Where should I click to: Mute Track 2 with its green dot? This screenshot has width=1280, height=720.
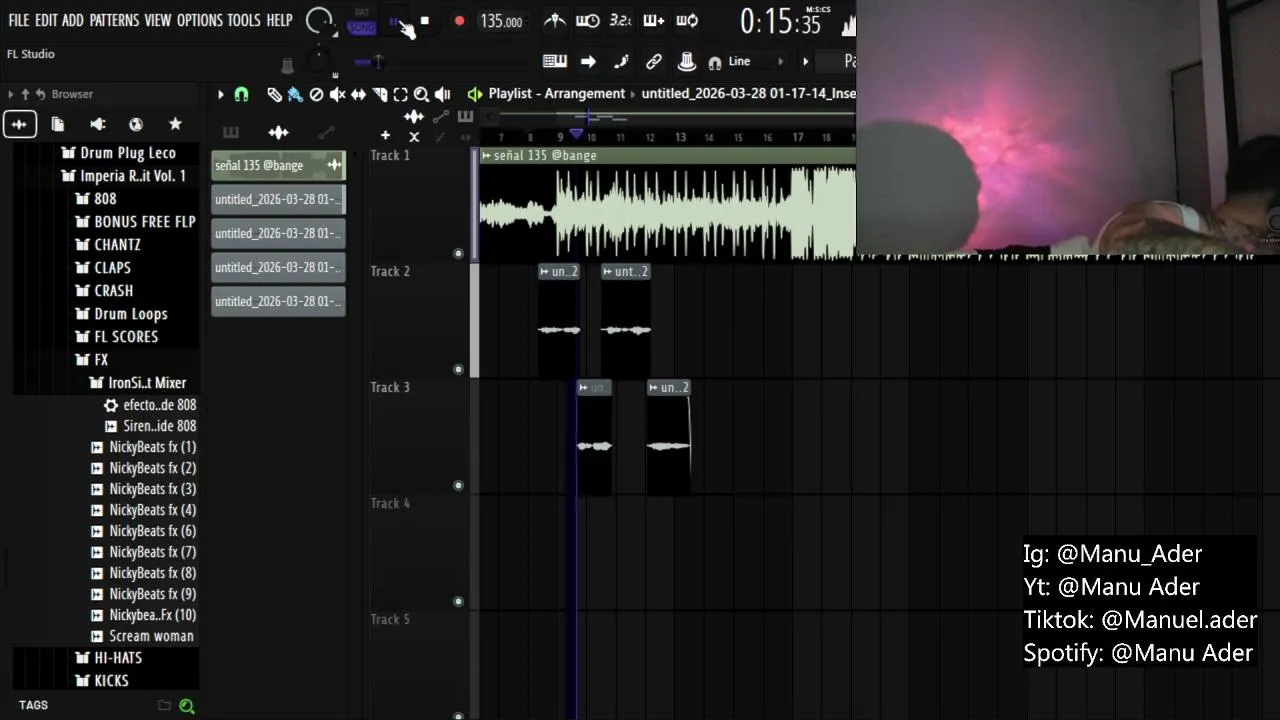[x=459, y=370]
